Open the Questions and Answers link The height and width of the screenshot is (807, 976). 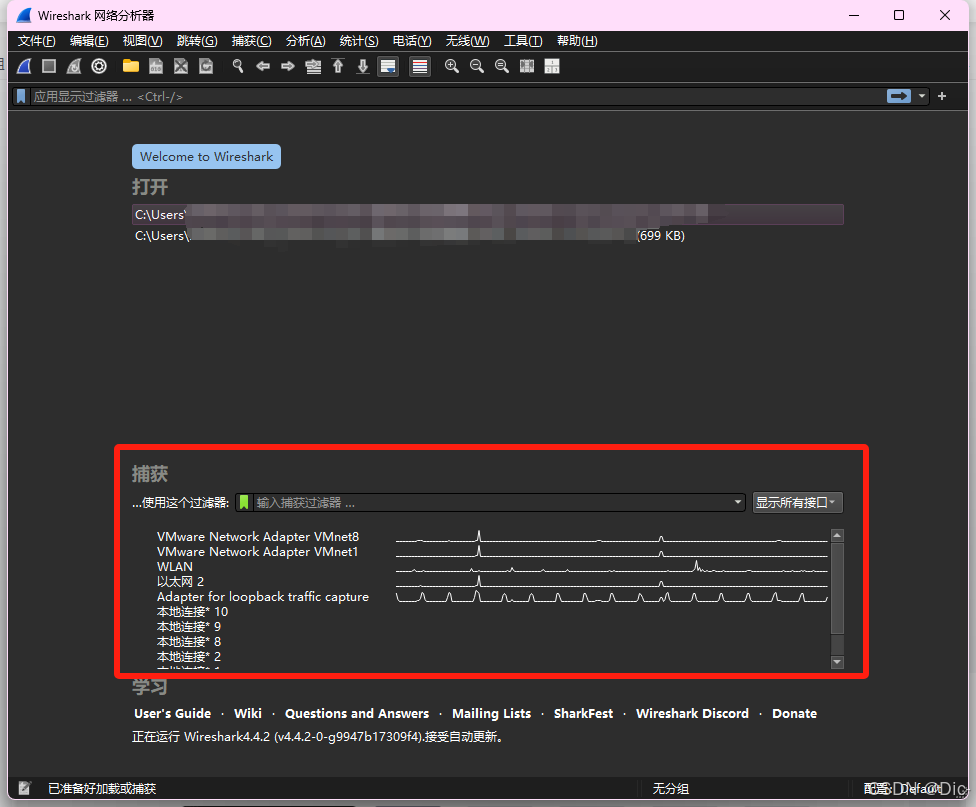tap(357, 714)
